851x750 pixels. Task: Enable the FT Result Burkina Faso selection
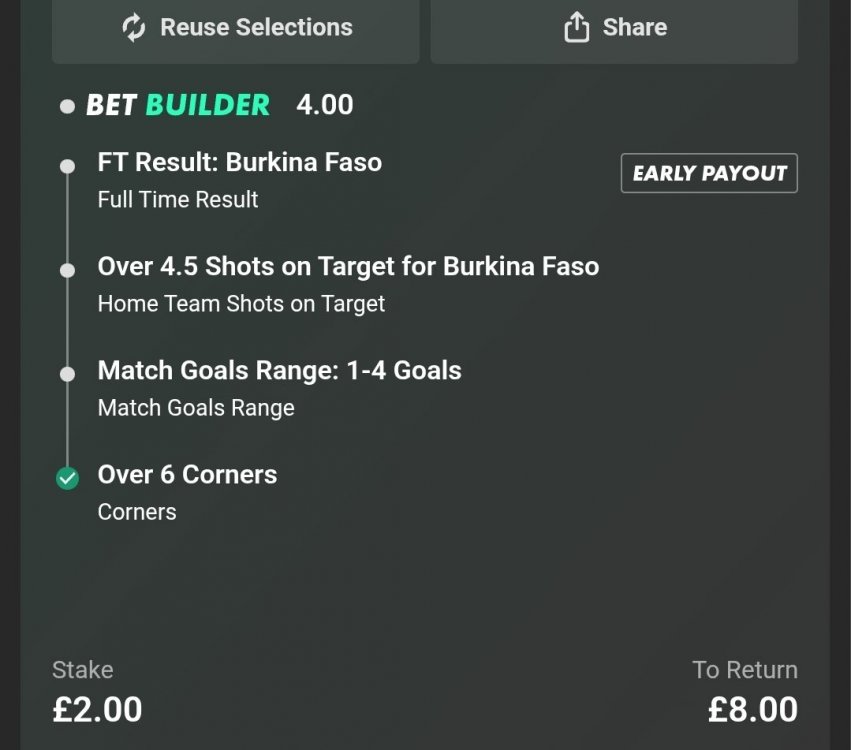[x=239, y=162]
